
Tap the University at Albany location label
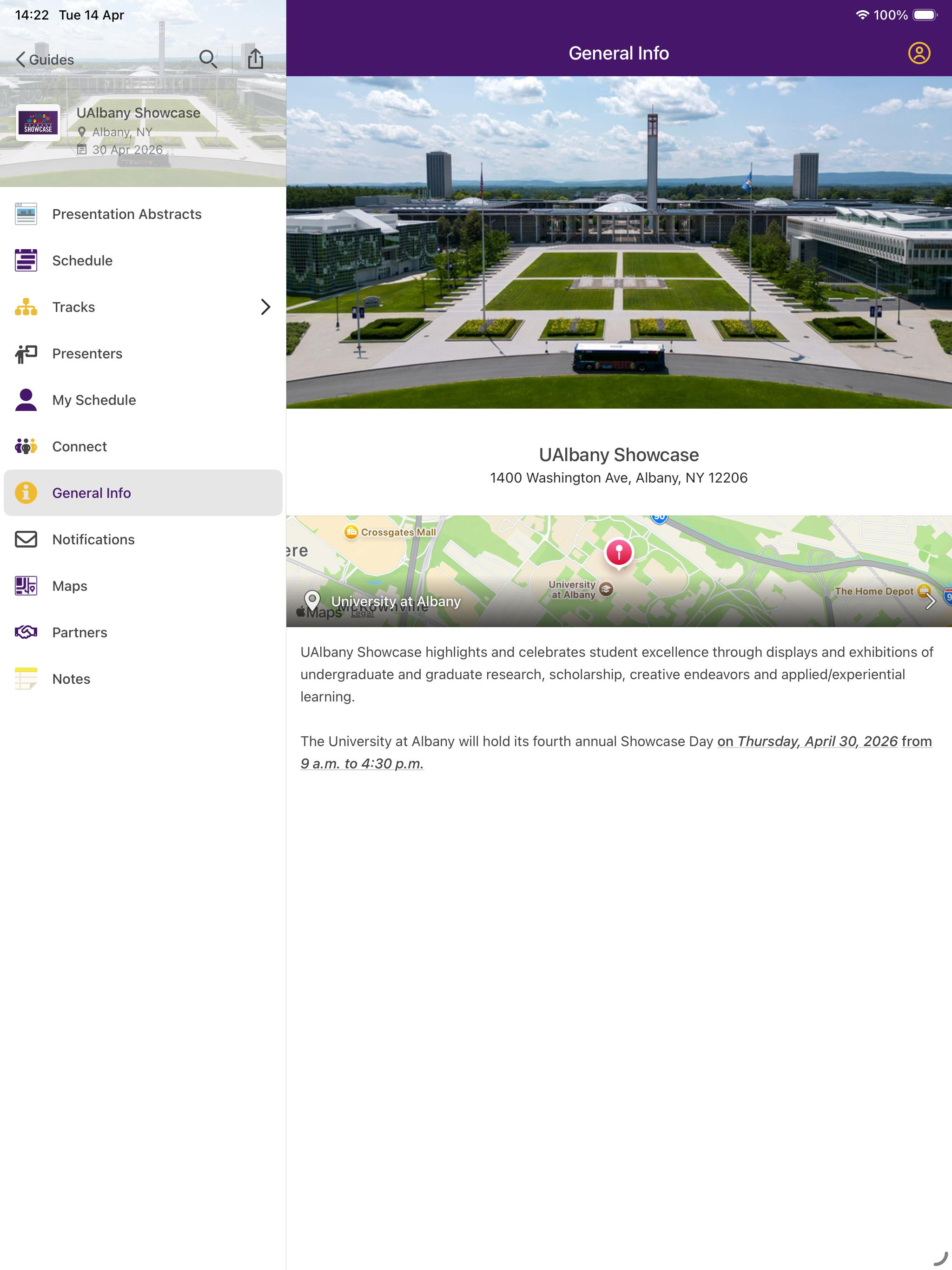[396, 602]
